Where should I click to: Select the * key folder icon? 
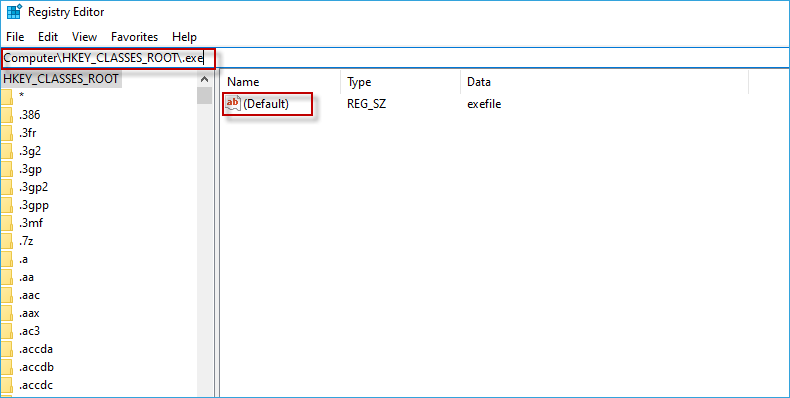pyautogui.click(x=6, y=97)
